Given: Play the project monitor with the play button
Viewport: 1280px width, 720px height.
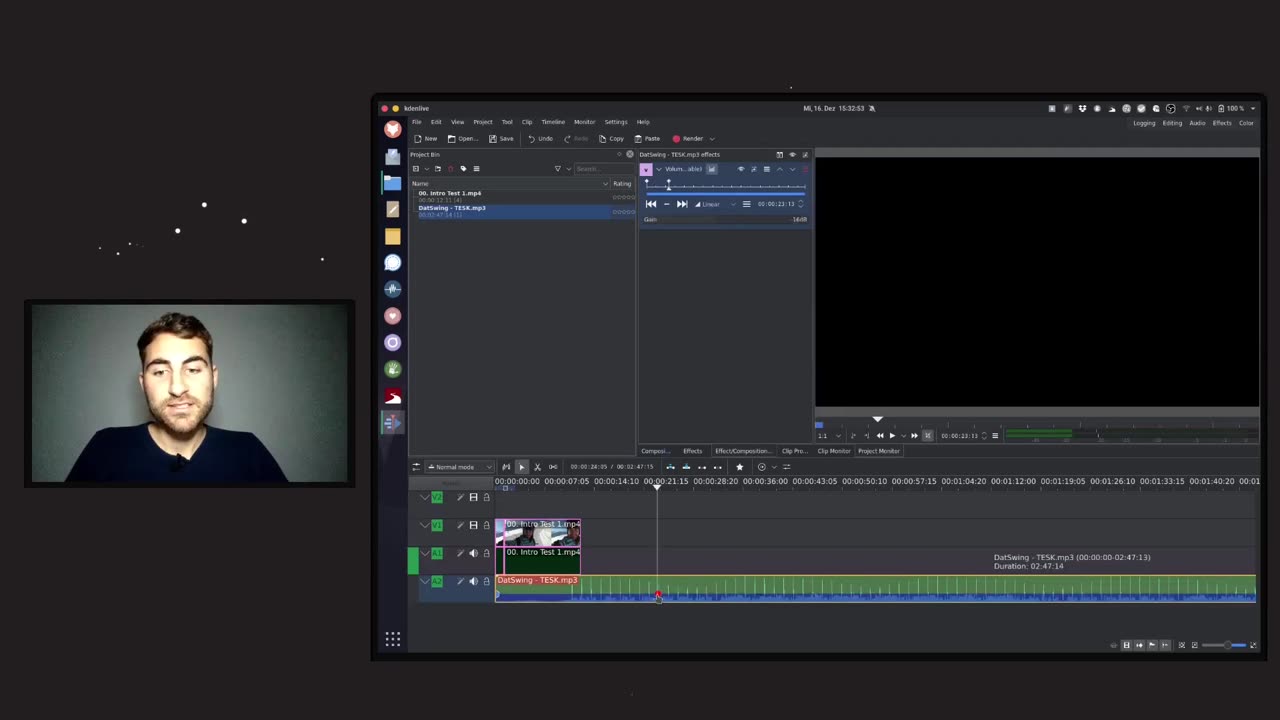Looking at the screenshot, I should pyautogui.click(x=892, y=436).
